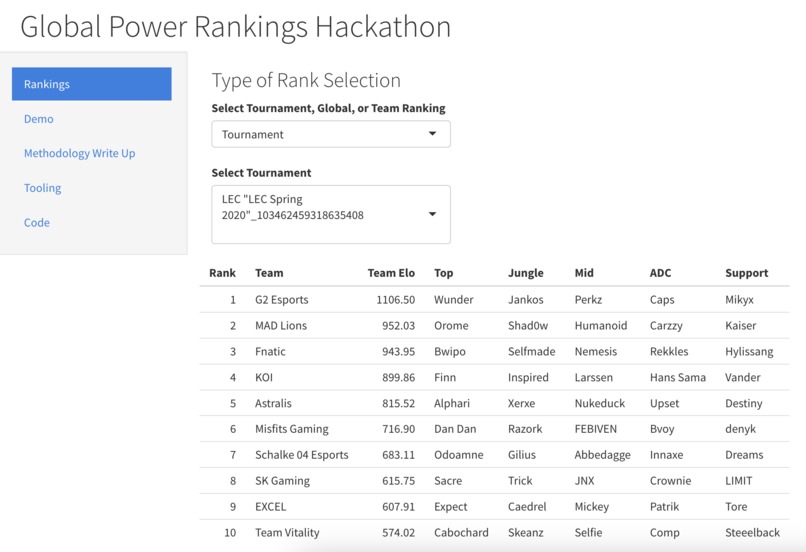Click the Team Elo column header
This screenshot has height=552, width=806.
coord(391,273)
